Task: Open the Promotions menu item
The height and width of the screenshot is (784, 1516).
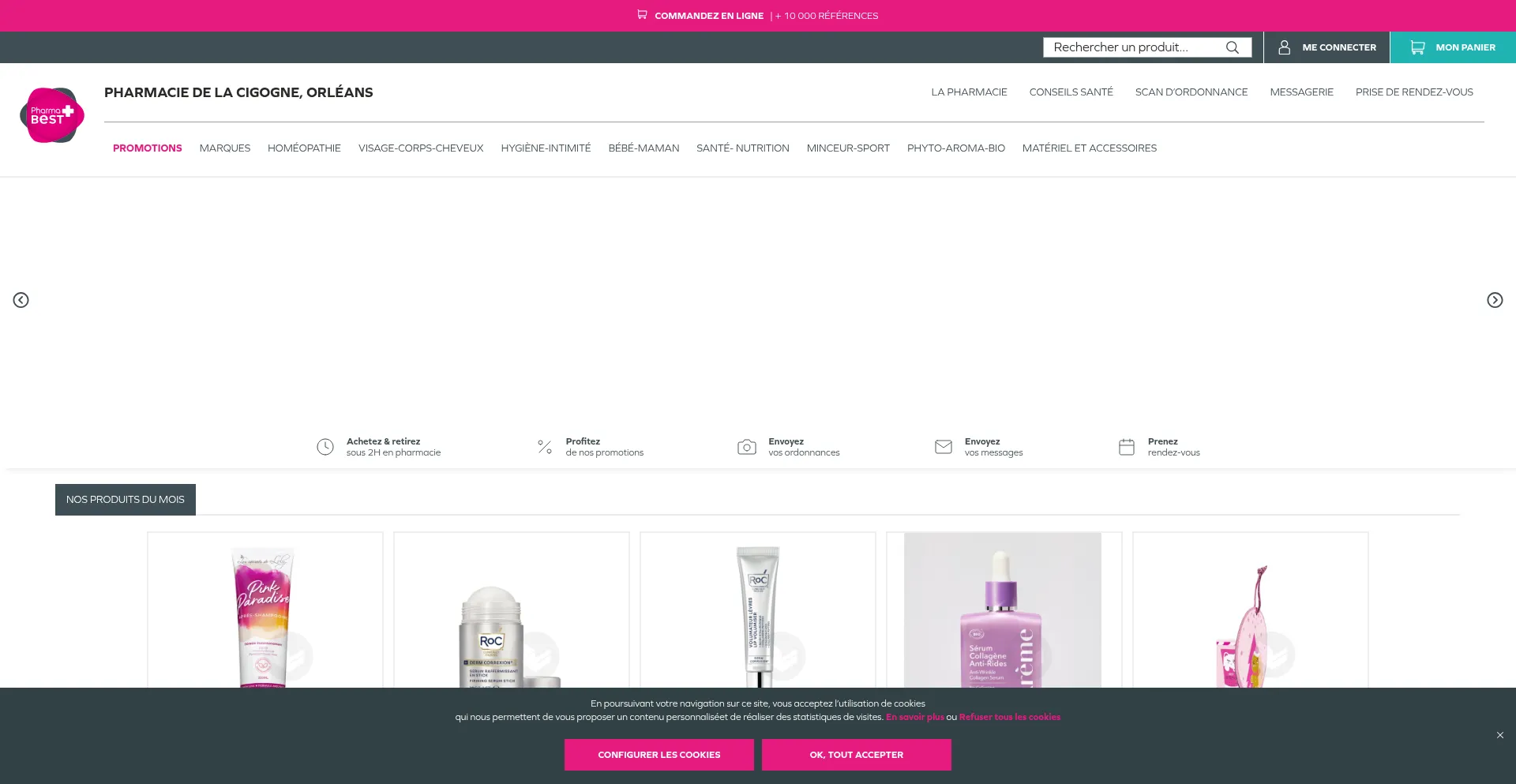Action: coord(147,148)
